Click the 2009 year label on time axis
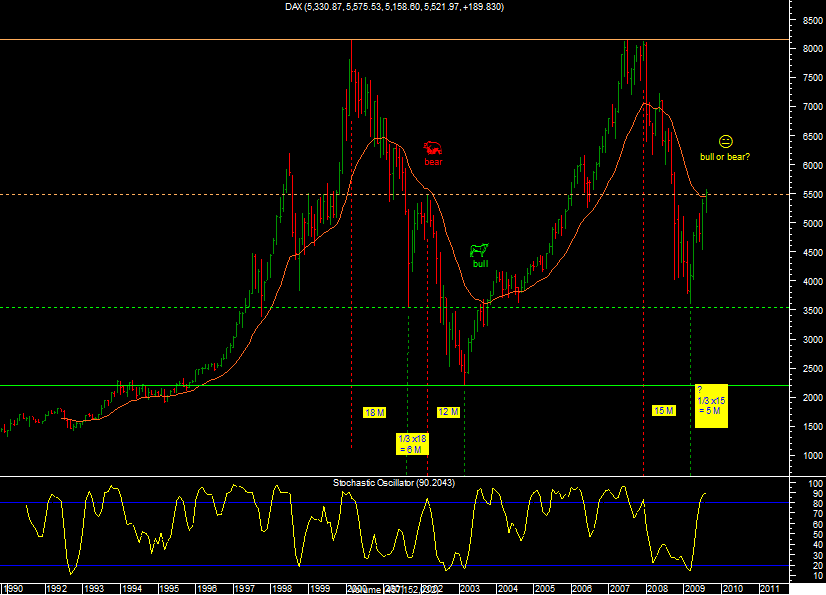This screenshot has height=595, width=826. (695, 589)
